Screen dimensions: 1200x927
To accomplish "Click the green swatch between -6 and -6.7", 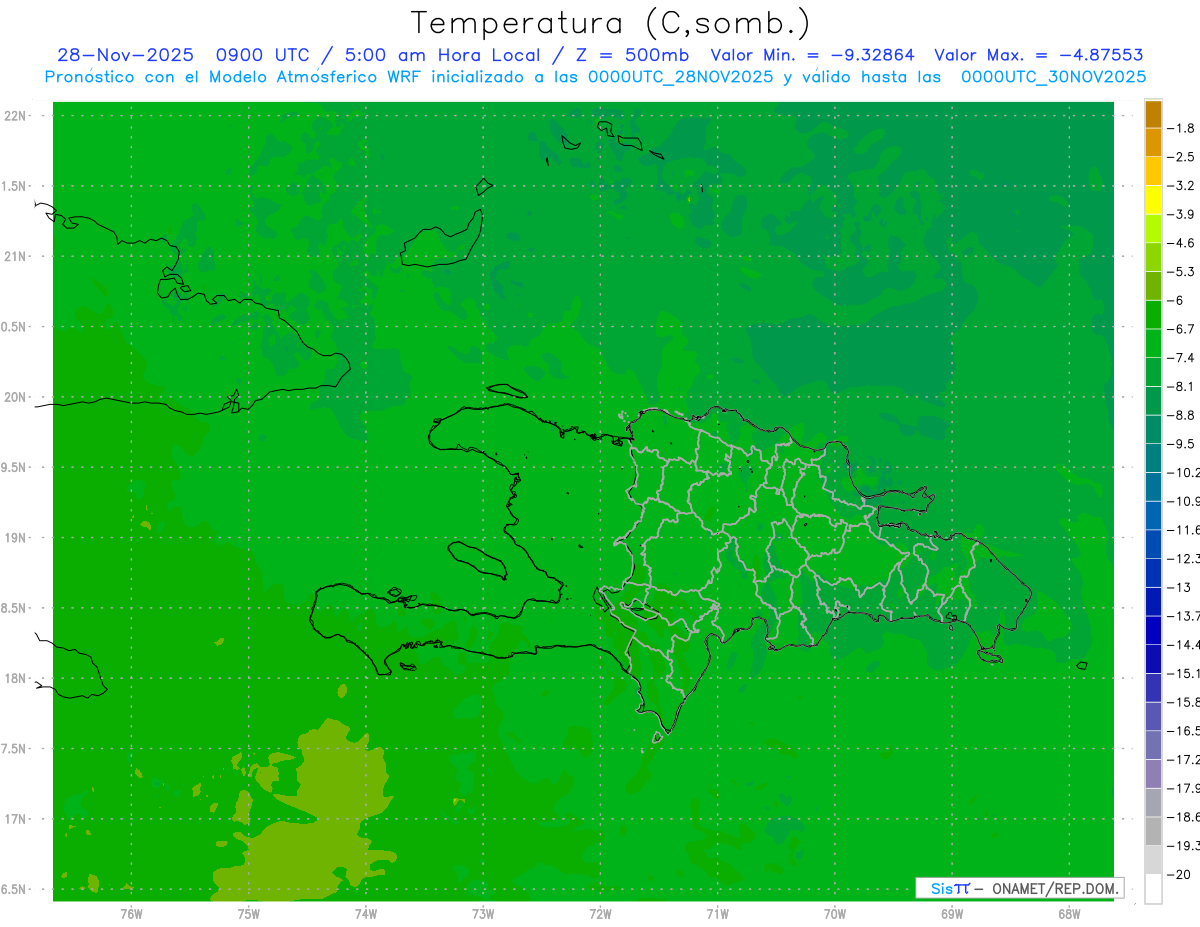I will coord(1153,314).
